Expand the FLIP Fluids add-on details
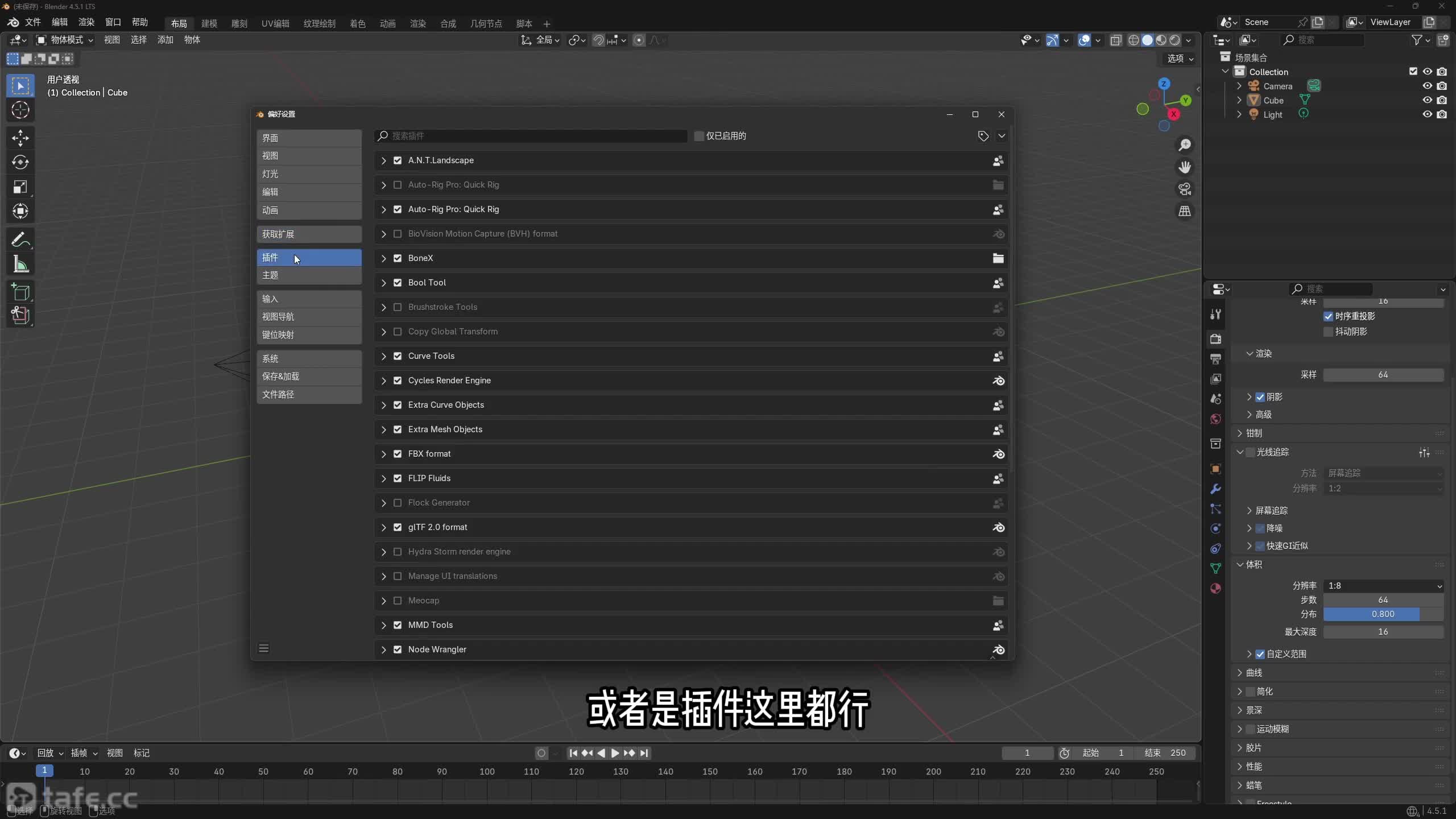This screenshot has width=1456, height=819. tap(384, 478)
